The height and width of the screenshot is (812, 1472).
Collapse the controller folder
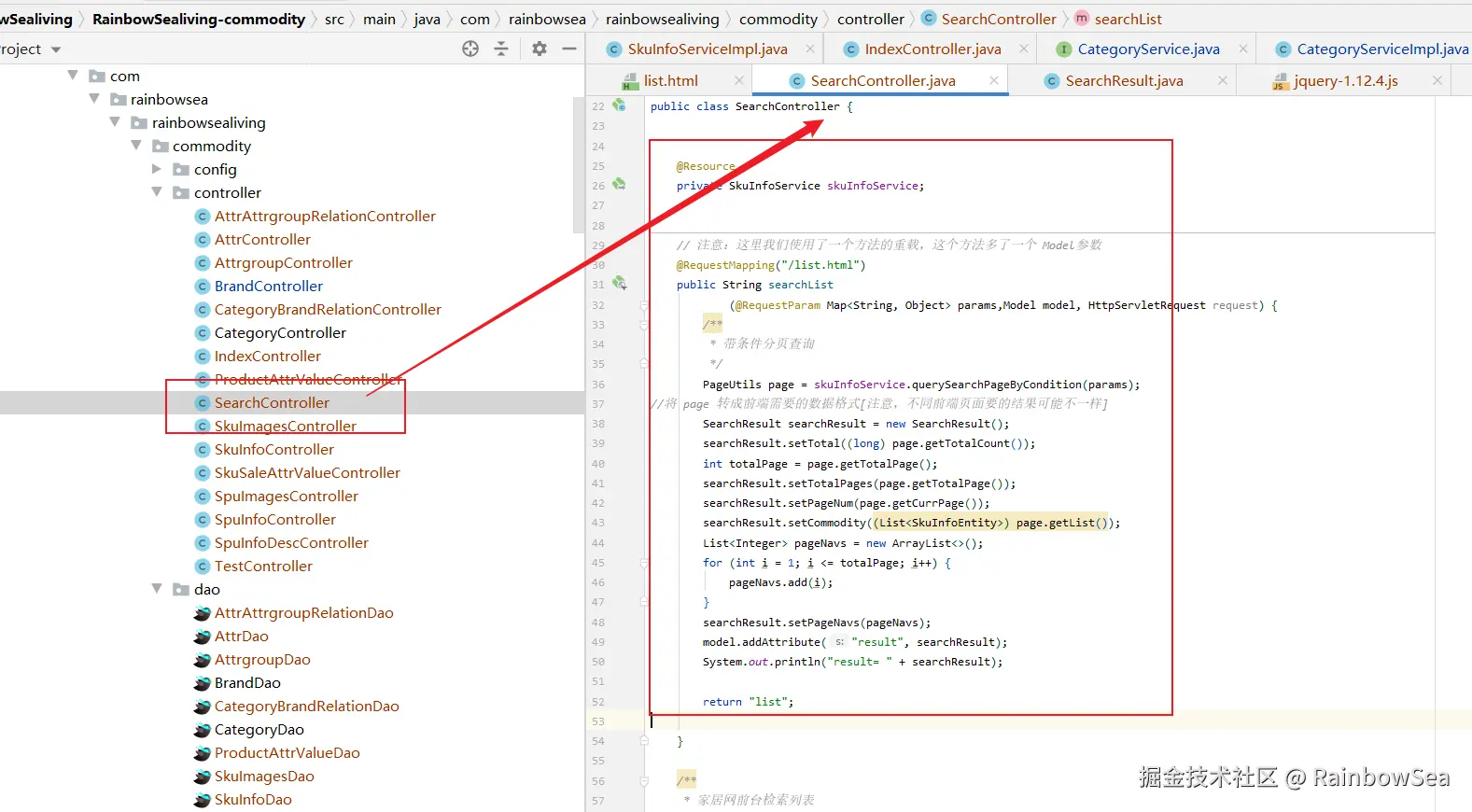pyautogui.click(x=157, y=192)
